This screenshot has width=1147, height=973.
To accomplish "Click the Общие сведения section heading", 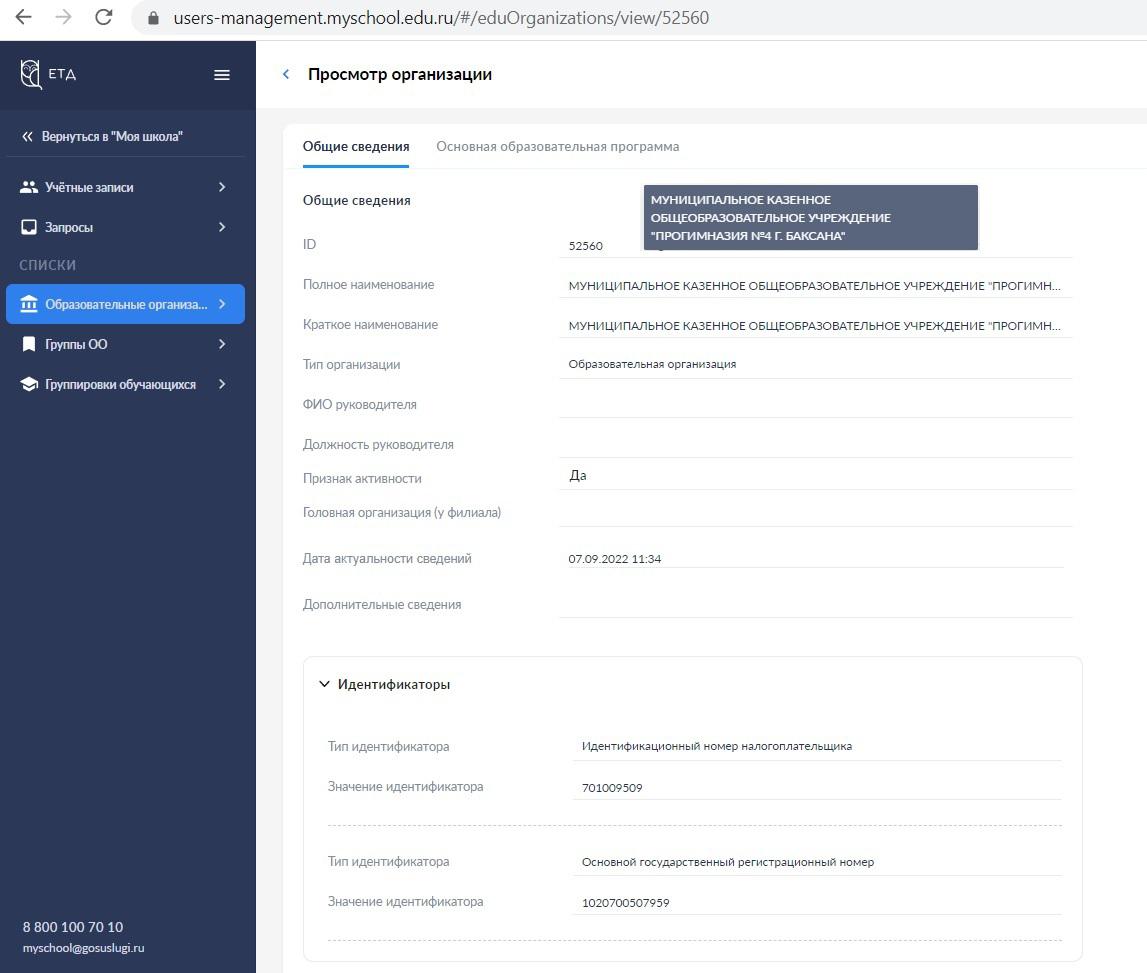I will pos(356,200).
